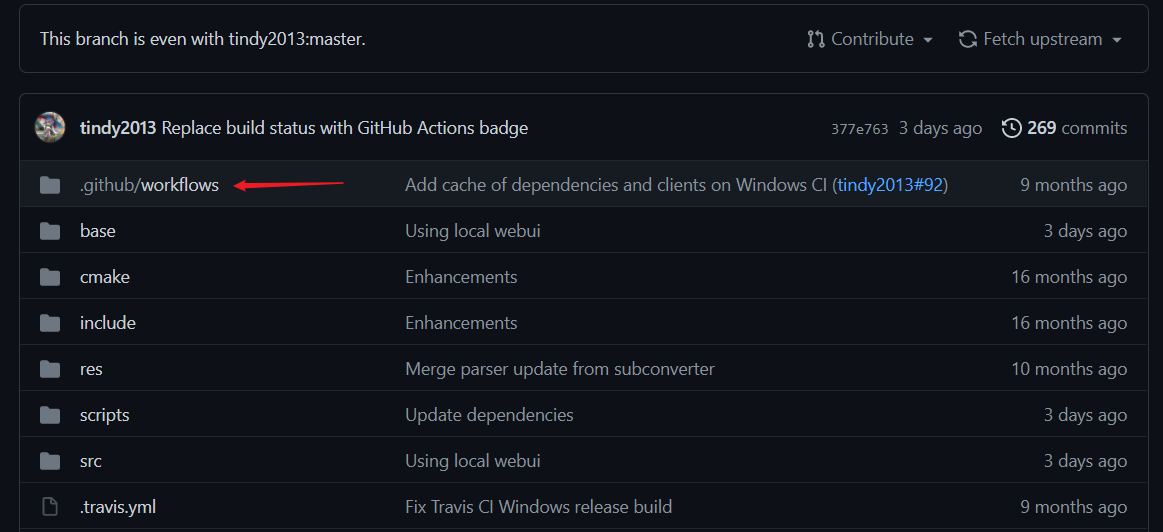Click the .travis.yml file icon
1163x532 pixels.
[x=50, y=507]
